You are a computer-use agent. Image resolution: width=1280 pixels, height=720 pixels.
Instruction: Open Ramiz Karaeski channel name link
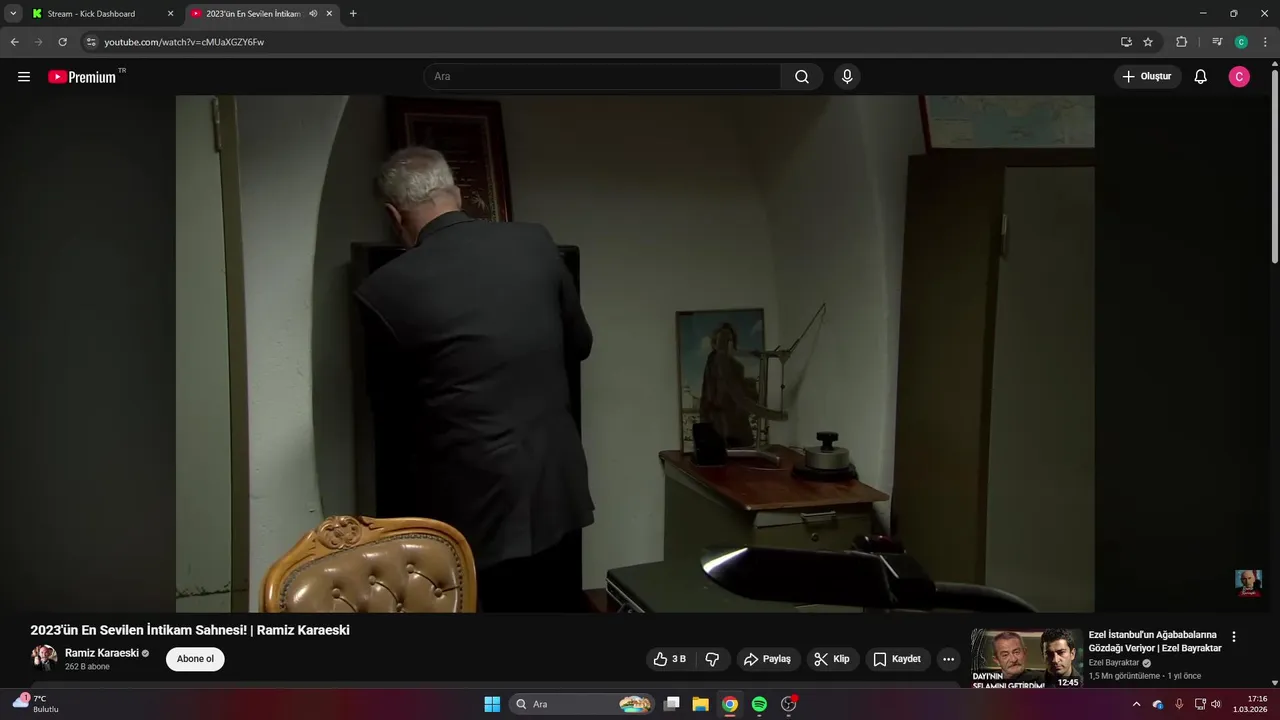pos(102,653)
